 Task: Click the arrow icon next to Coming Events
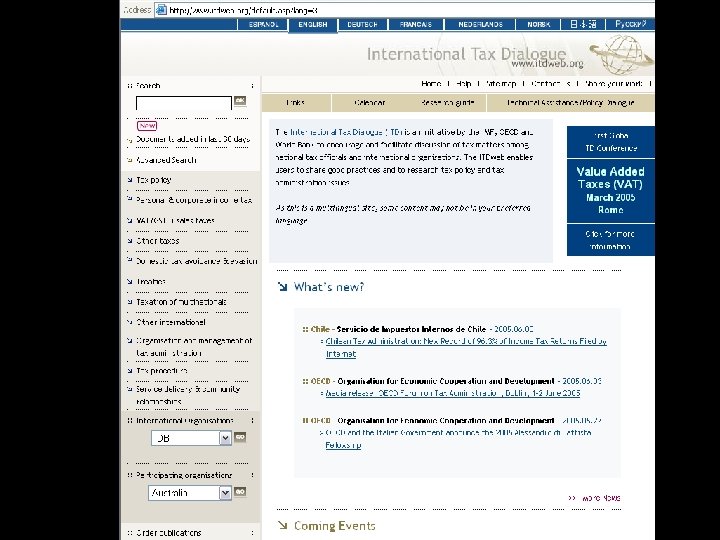(282, 525)
